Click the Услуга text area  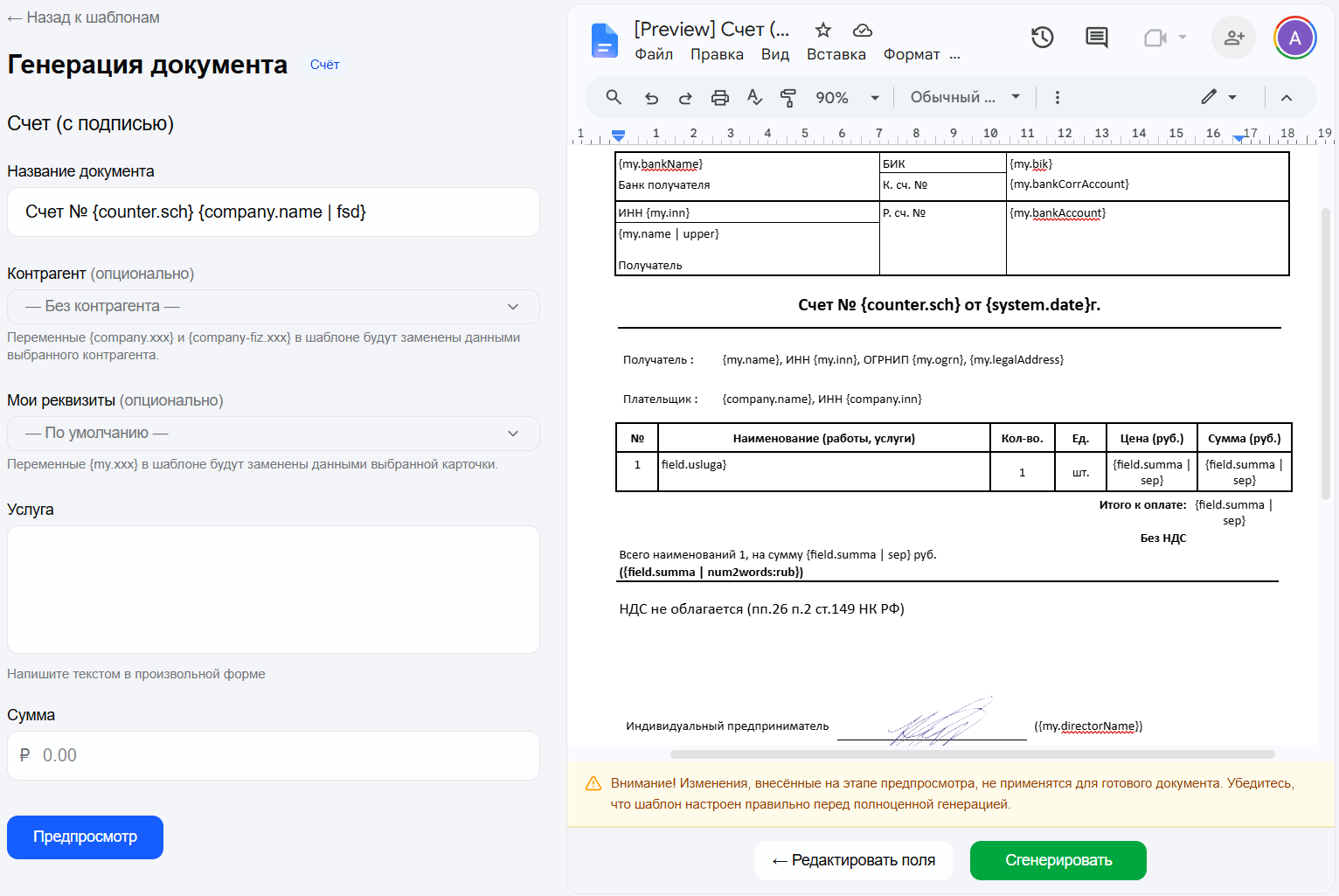pyautogui.click(x=274, y=590)
